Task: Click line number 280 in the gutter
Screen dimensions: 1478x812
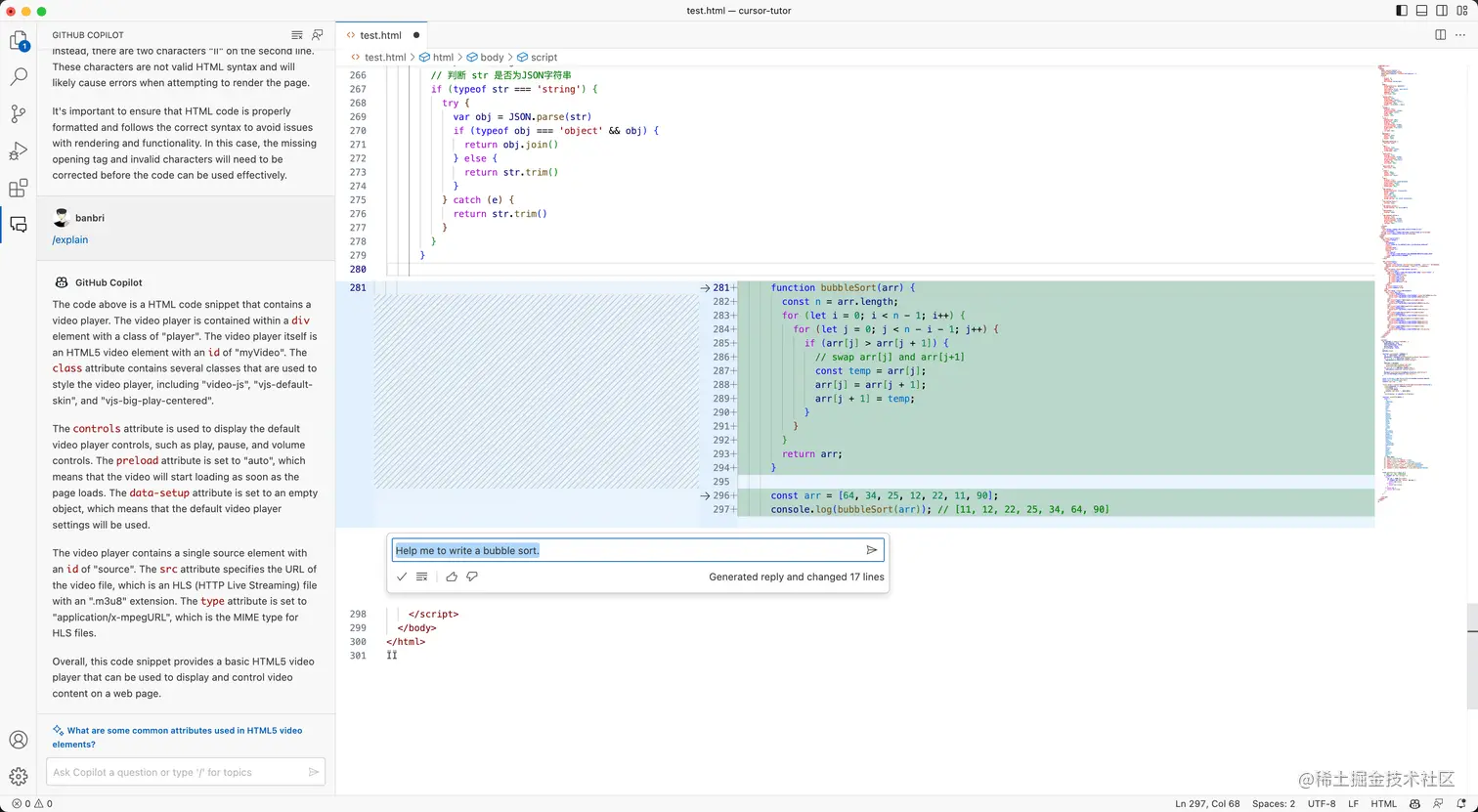Action: [x=358, y=270]
